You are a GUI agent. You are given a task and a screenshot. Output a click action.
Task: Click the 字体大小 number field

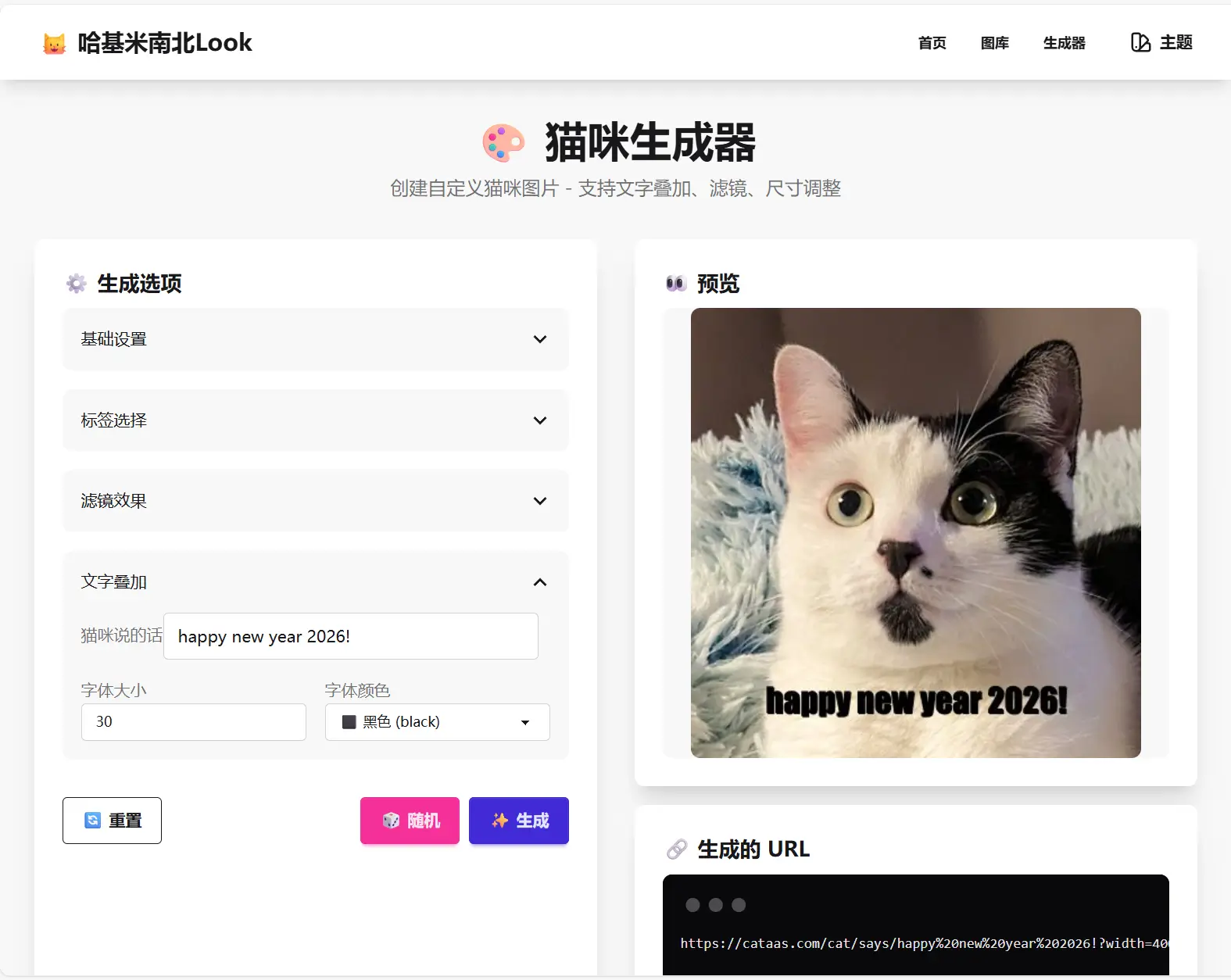pyautogui.click(x=193, y=722)
